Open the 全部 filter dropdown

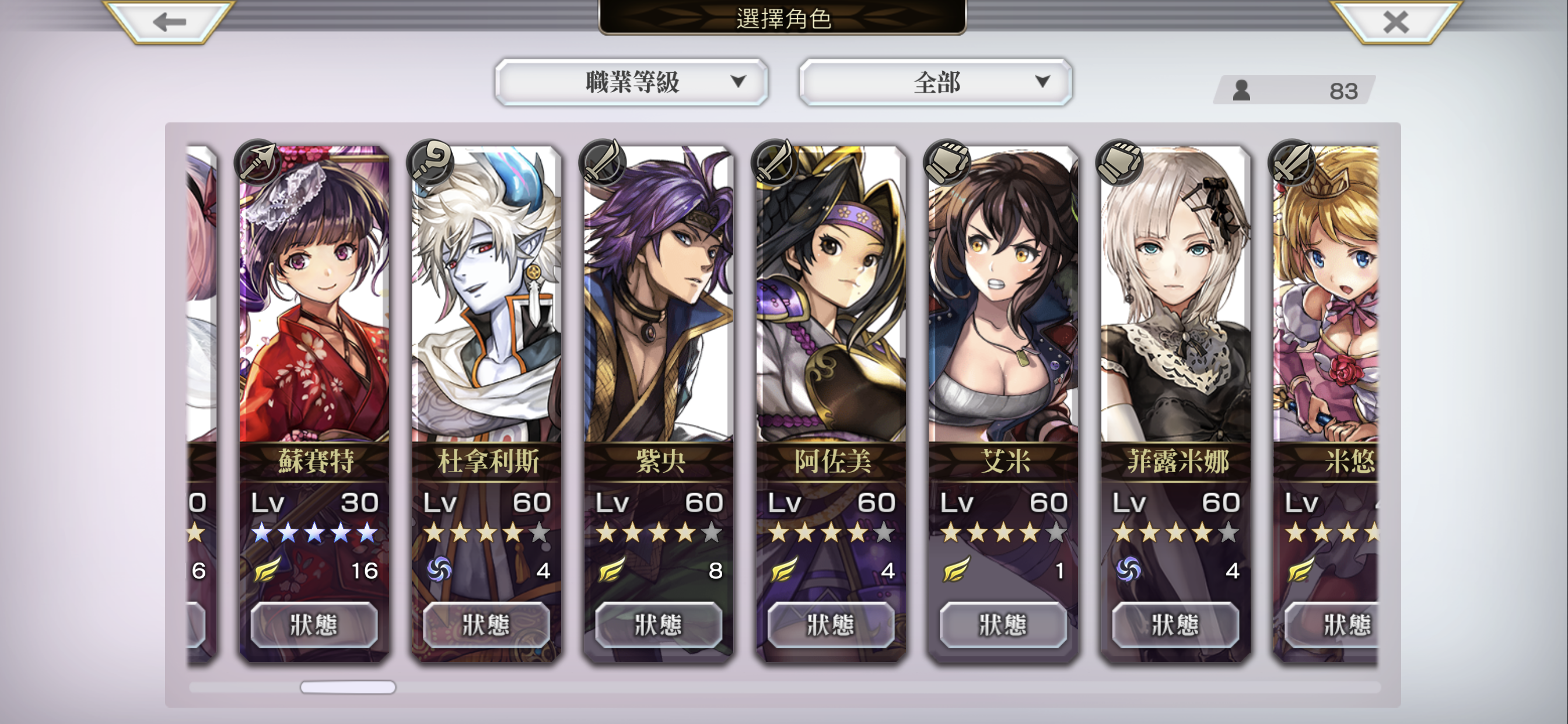(x=935, y=82)
